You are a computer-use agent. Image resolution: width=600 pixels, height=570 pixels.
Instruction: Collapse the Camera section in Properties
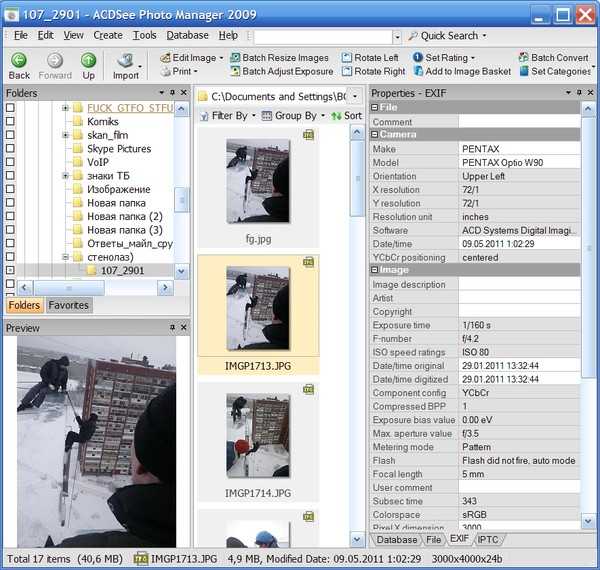(x=375, y=134)
